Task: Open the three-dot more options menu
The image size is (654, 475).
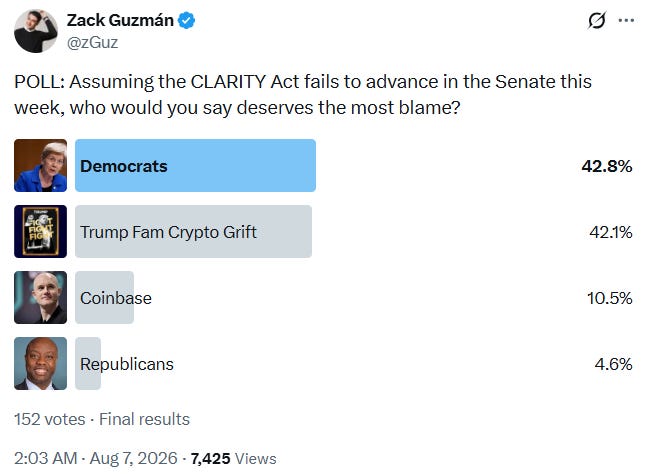Action: click(x=626, y=20)
